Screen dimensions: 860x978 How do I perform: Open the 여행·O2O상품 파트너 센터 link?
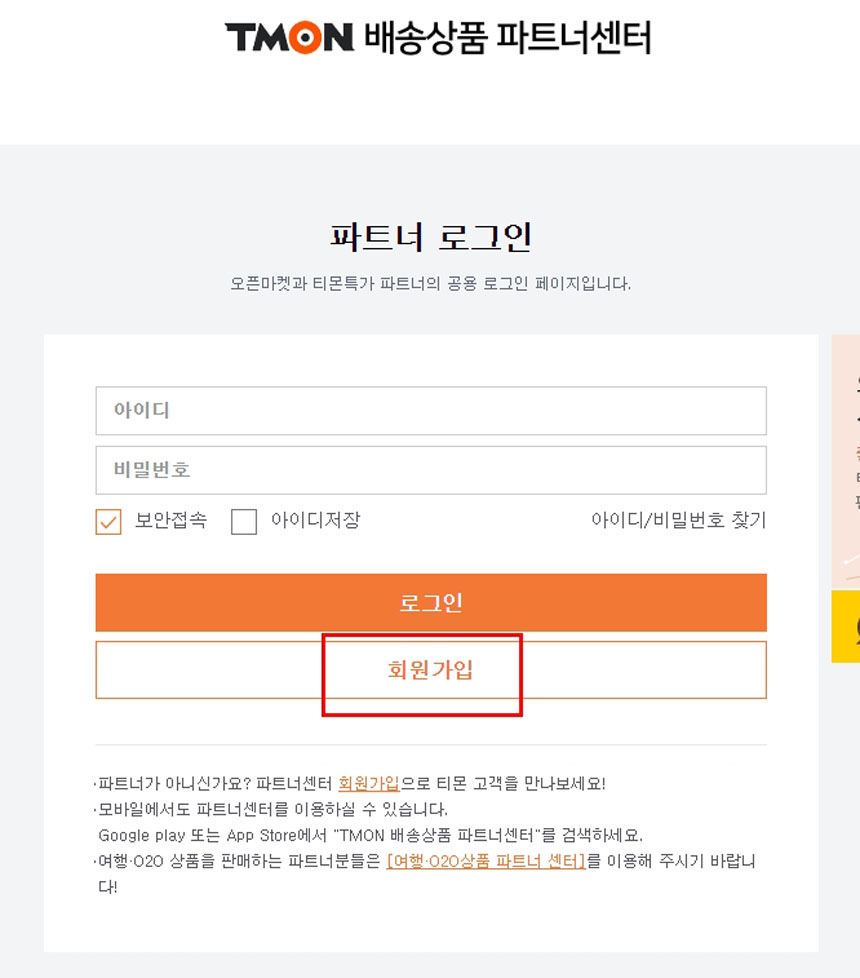[486, 861]
